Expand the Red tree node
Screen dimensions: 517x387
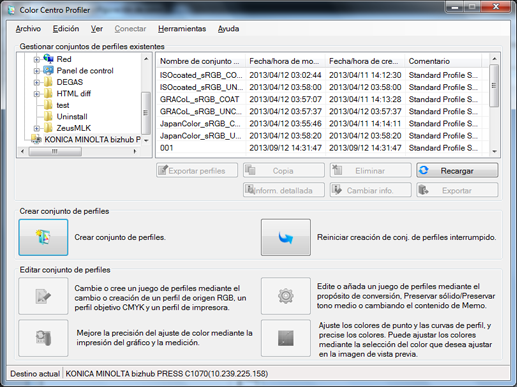[x=36, y=59]
